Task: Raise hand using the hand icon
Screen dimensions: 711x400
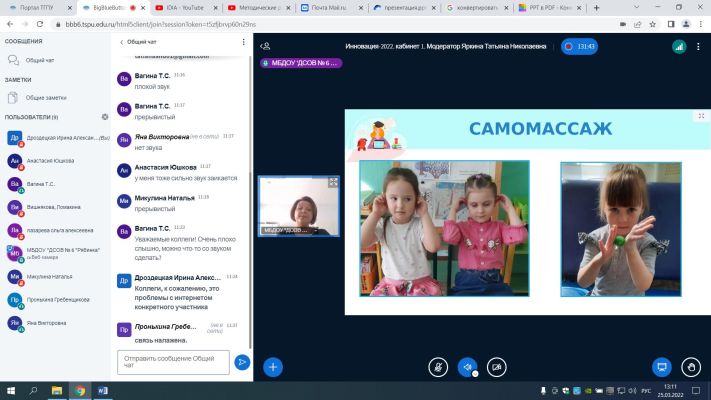Action: 691,367
